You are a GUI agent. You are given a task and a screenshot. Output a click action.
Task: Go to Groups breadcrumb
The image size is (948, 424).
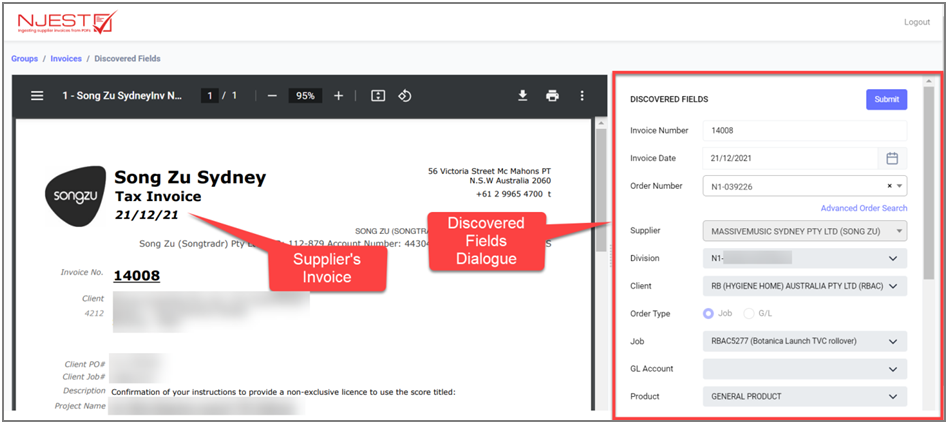click(x=24, y=59)
